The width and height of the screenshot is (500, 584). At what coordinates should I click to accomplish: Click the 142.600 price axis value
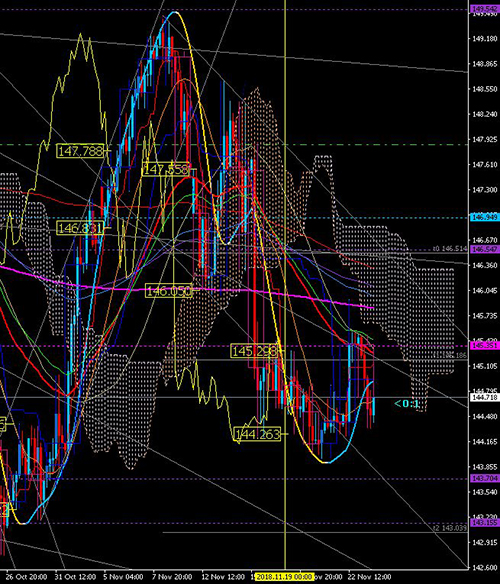pyautogui.click(x=485, y=568)
